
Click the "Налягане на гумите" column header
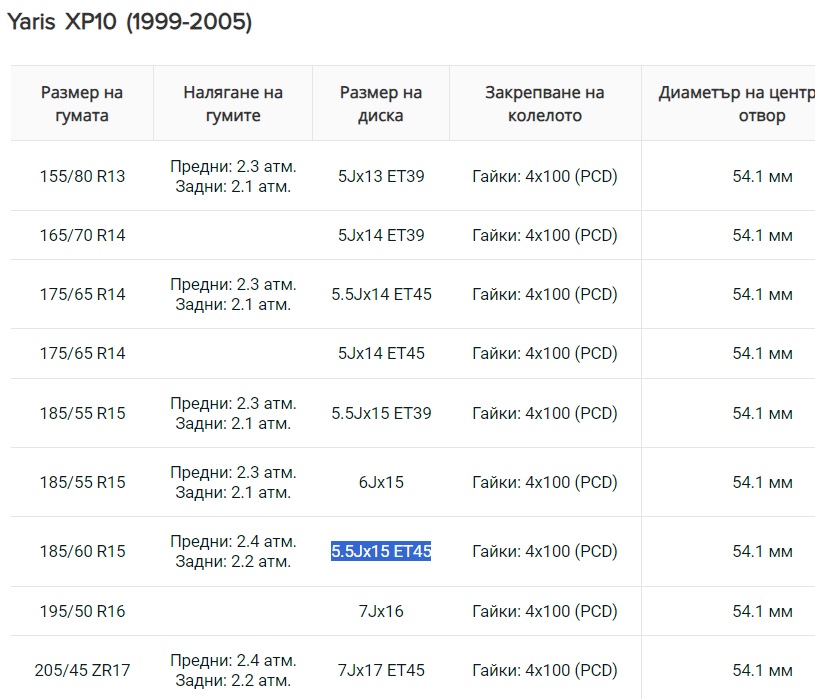pos(233,104)
